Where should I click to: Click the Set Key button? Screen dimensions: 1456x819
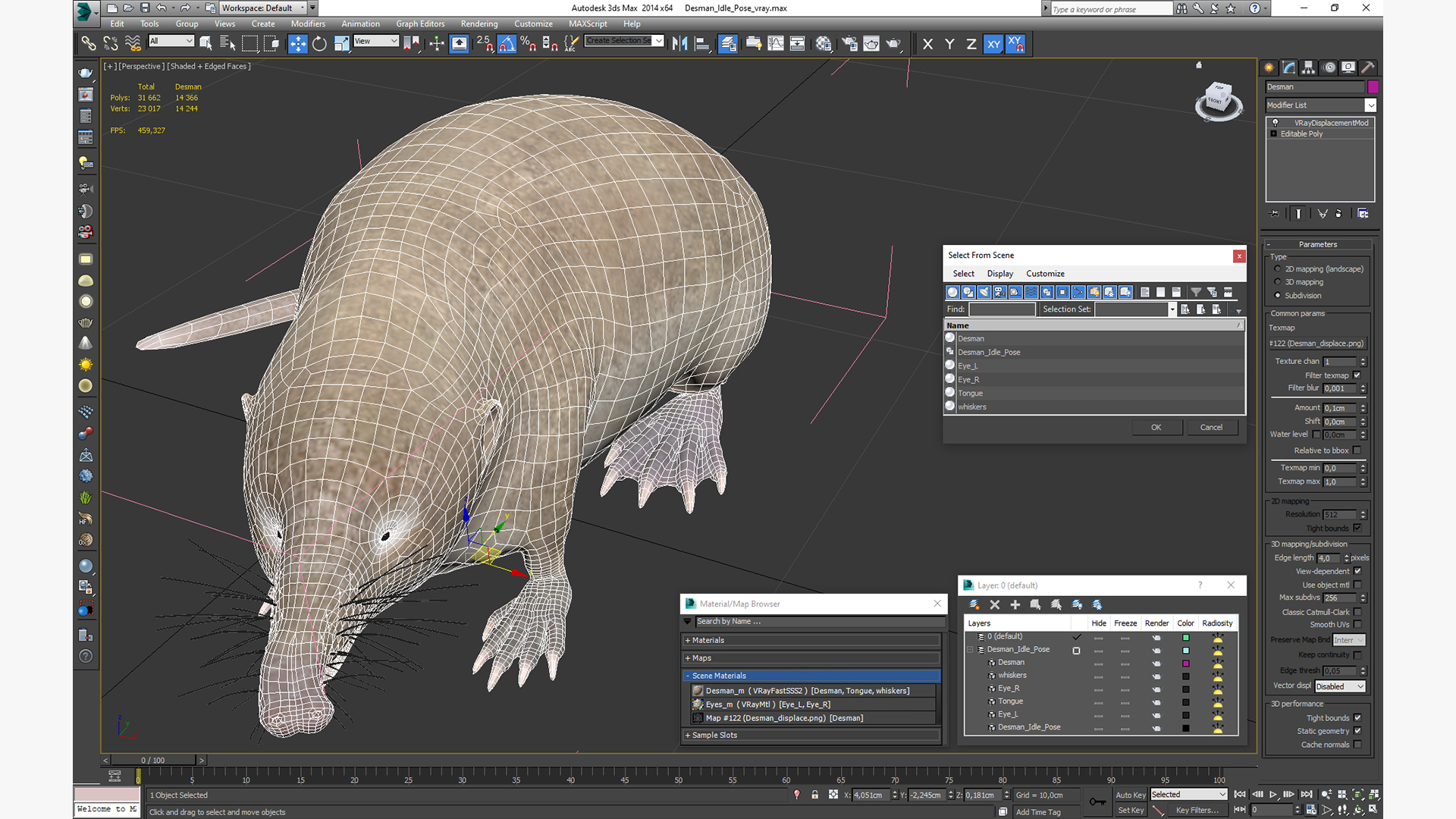(1130, 810)
